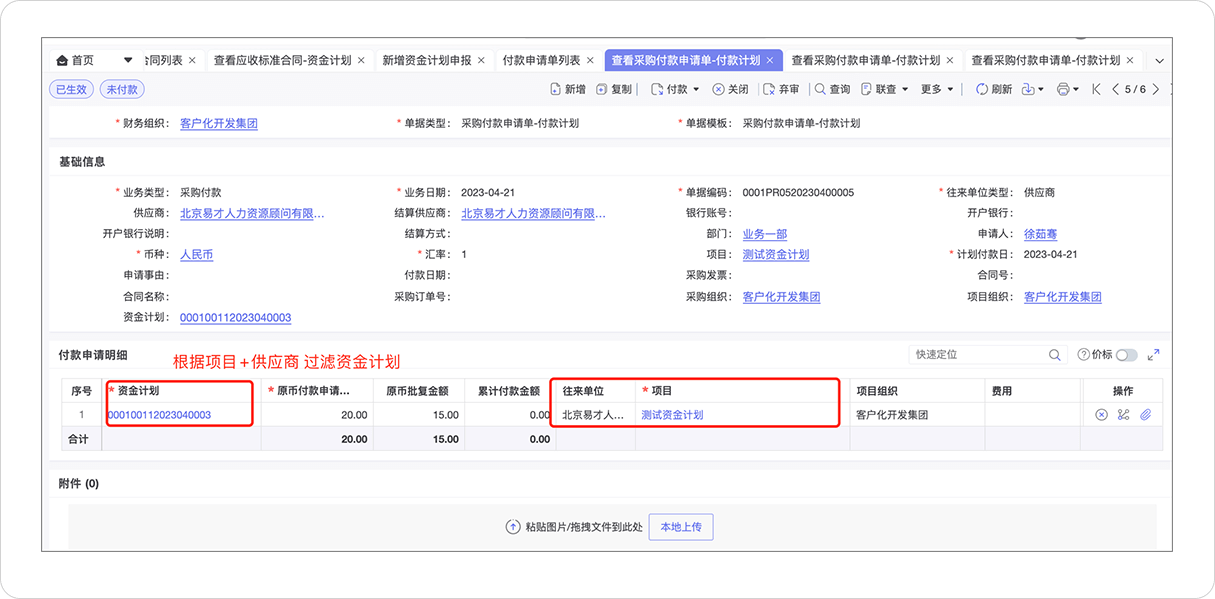The image size is (1215, 599).
Task: Open the 付款 dropdown menu
Action: tap(676, 89)
